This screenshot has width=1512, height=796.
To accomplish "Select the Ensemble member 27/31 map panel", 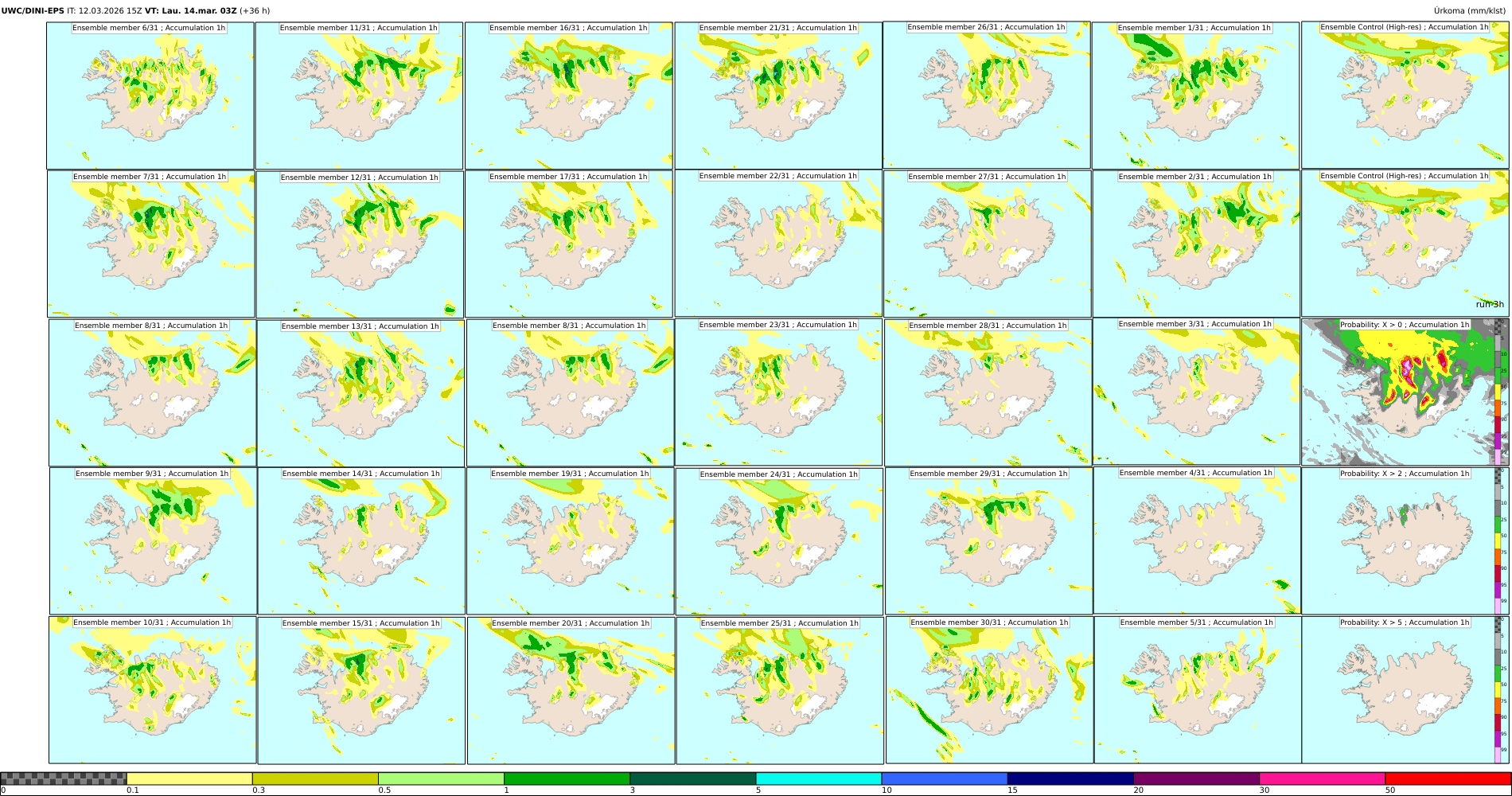I will (x=987, y=244).
